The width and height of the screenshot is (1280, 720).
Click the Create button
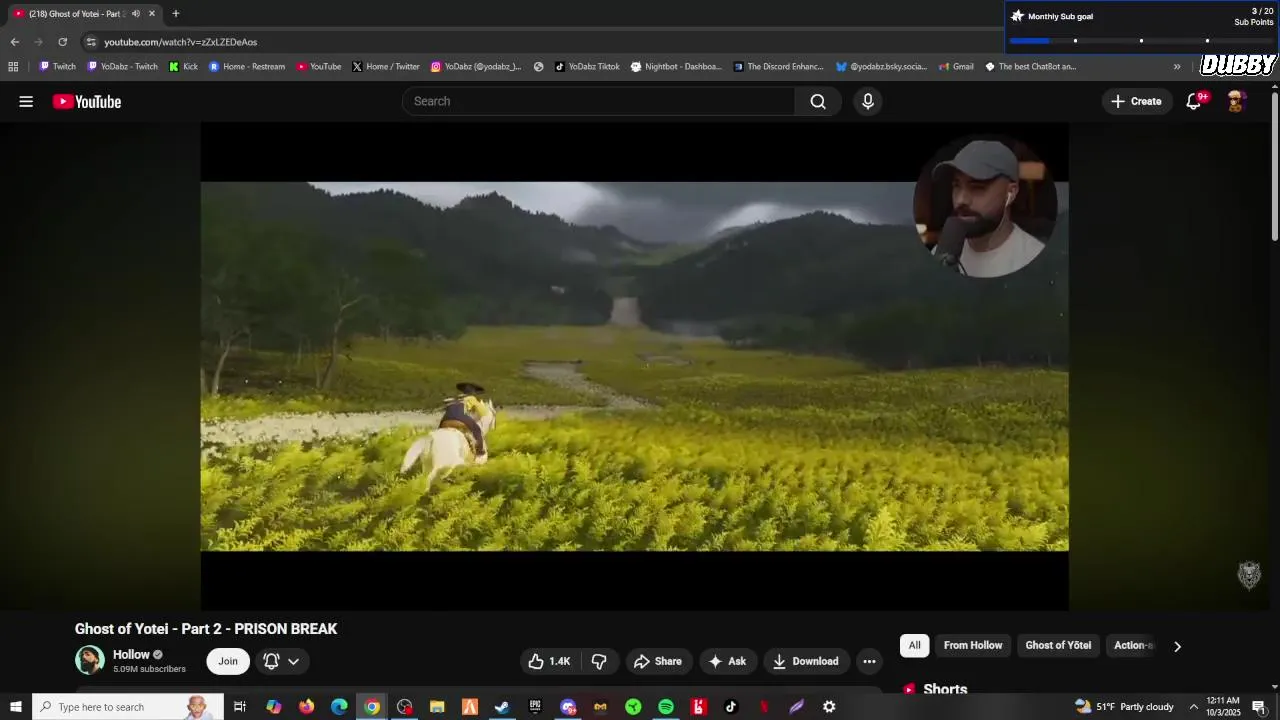(x=1136, y=101)
